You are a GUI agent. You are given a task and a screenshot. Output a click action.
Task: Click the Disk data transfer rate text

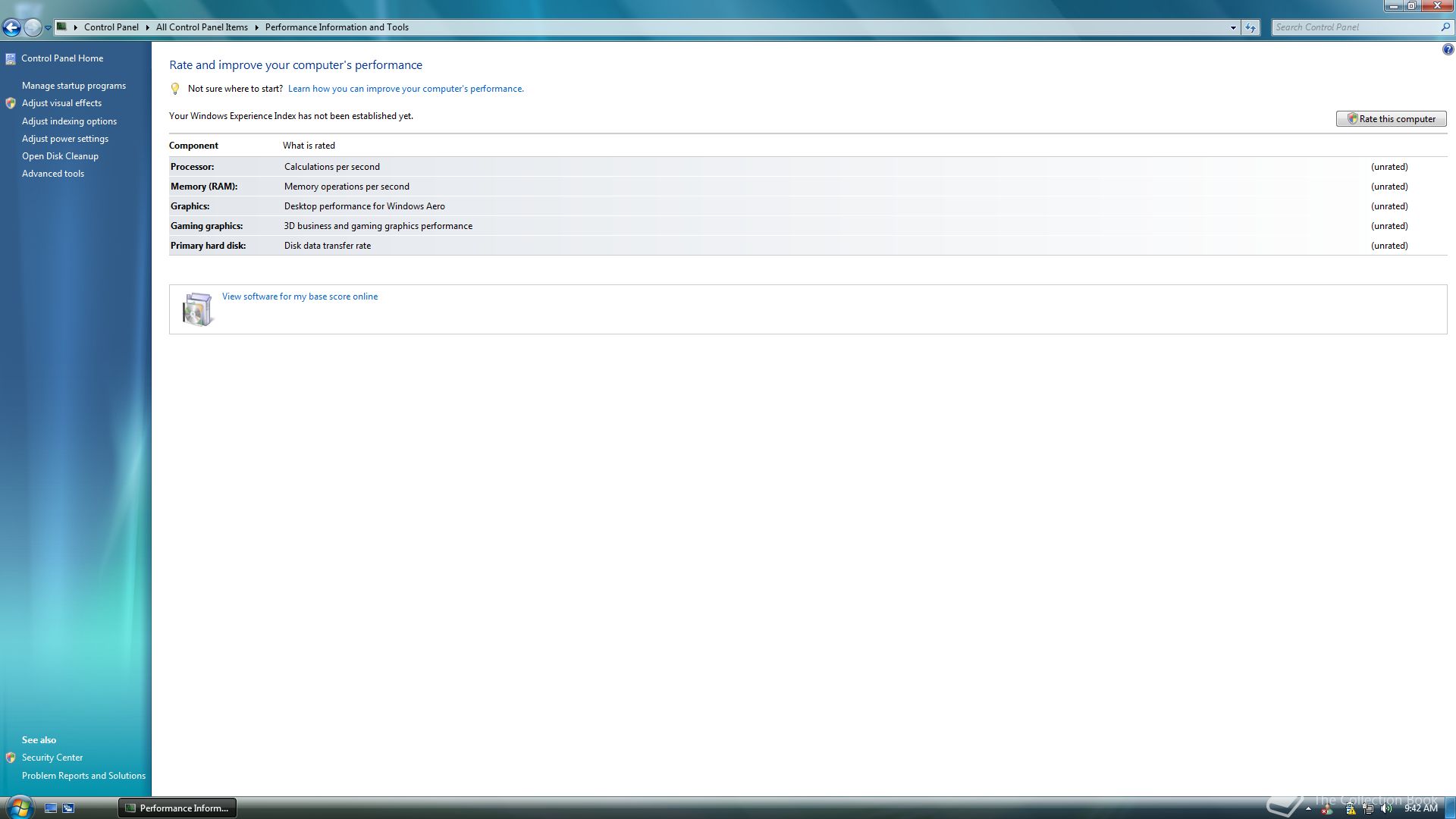click(x=328, y=246)
